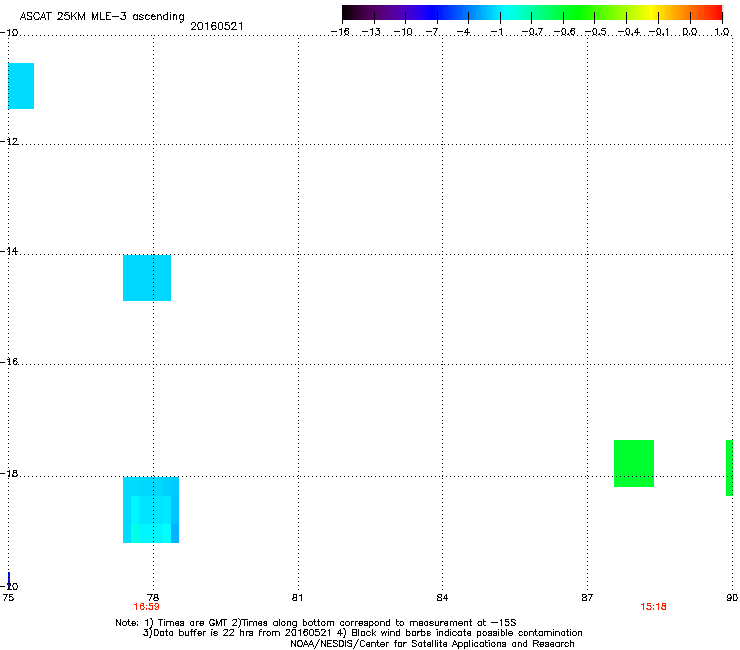Click the red time label under longitude 78
The height and width of the screenshot is (650, 740).
click(146, 607)
